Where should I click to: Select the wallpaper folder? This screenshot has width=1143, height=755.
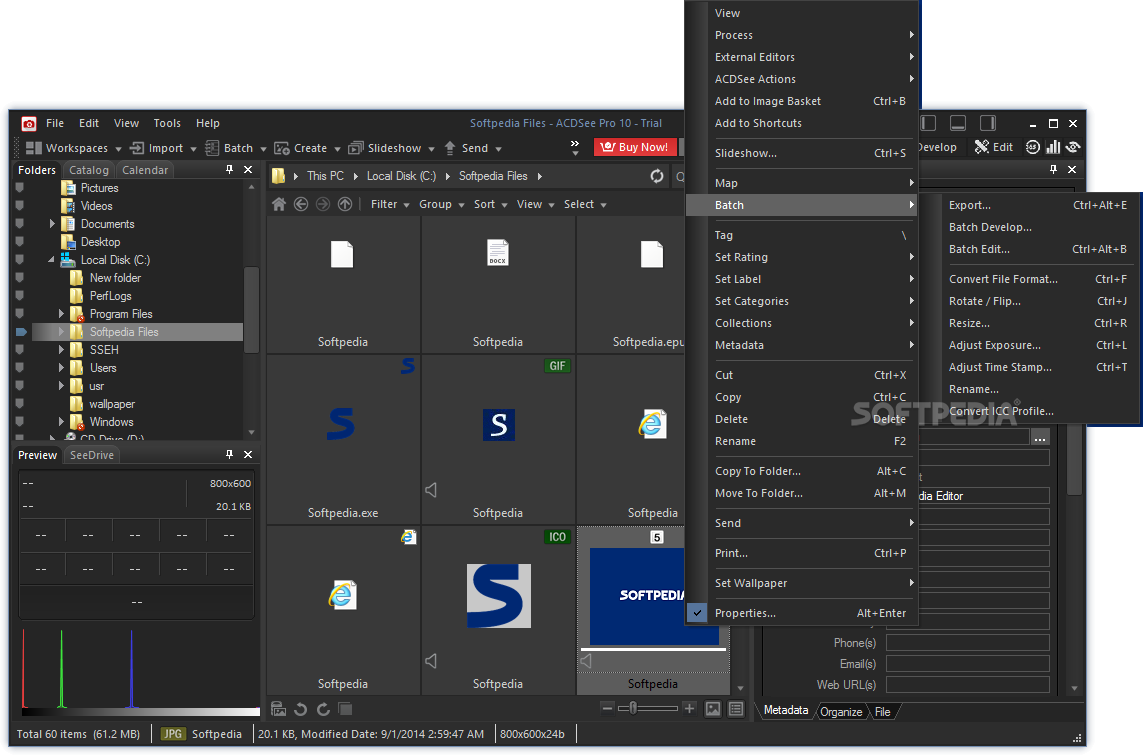[112, 404]
